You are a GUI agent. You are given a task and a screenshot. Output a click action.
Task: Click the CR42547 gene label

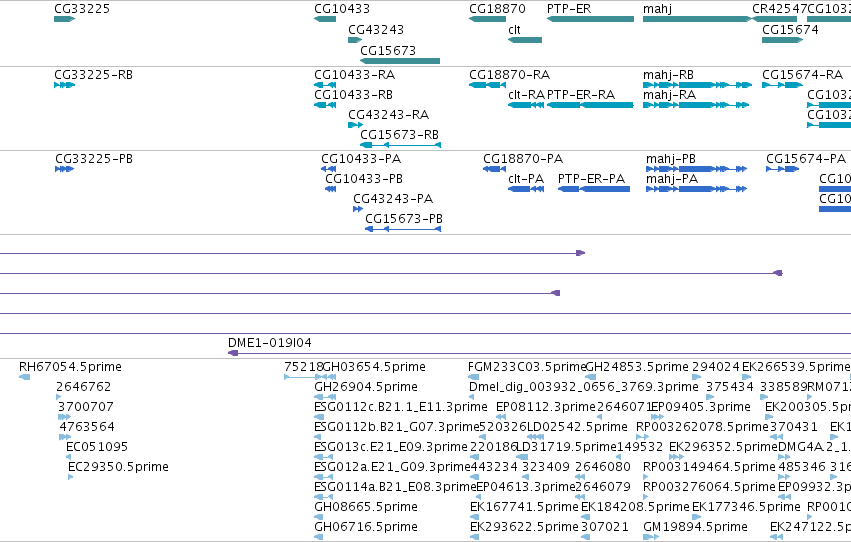pyautogui.click(x=779, y=9)
